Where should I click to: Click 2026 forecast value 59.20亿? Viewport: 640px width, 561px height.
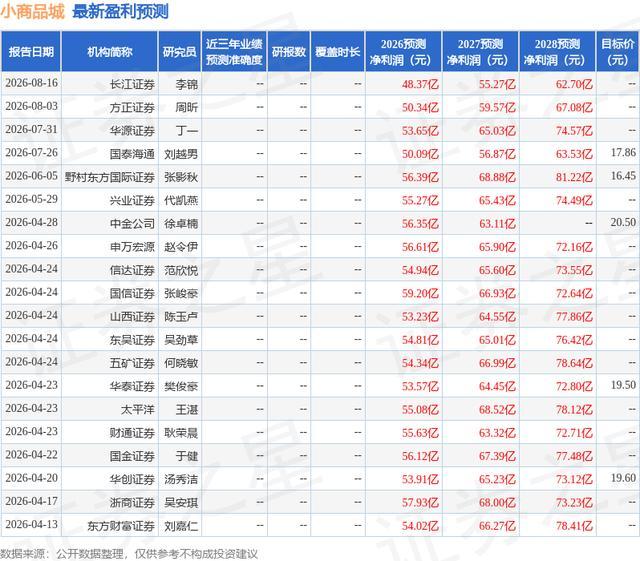pos(420,294)
